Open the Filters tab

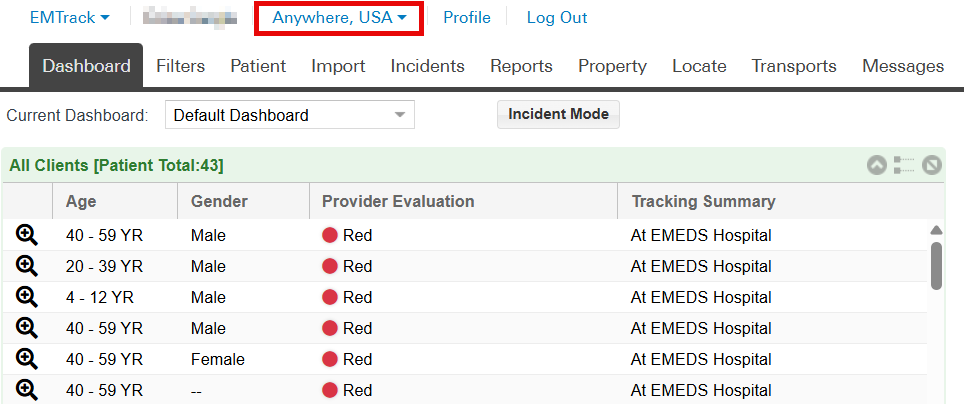point(181,66)
